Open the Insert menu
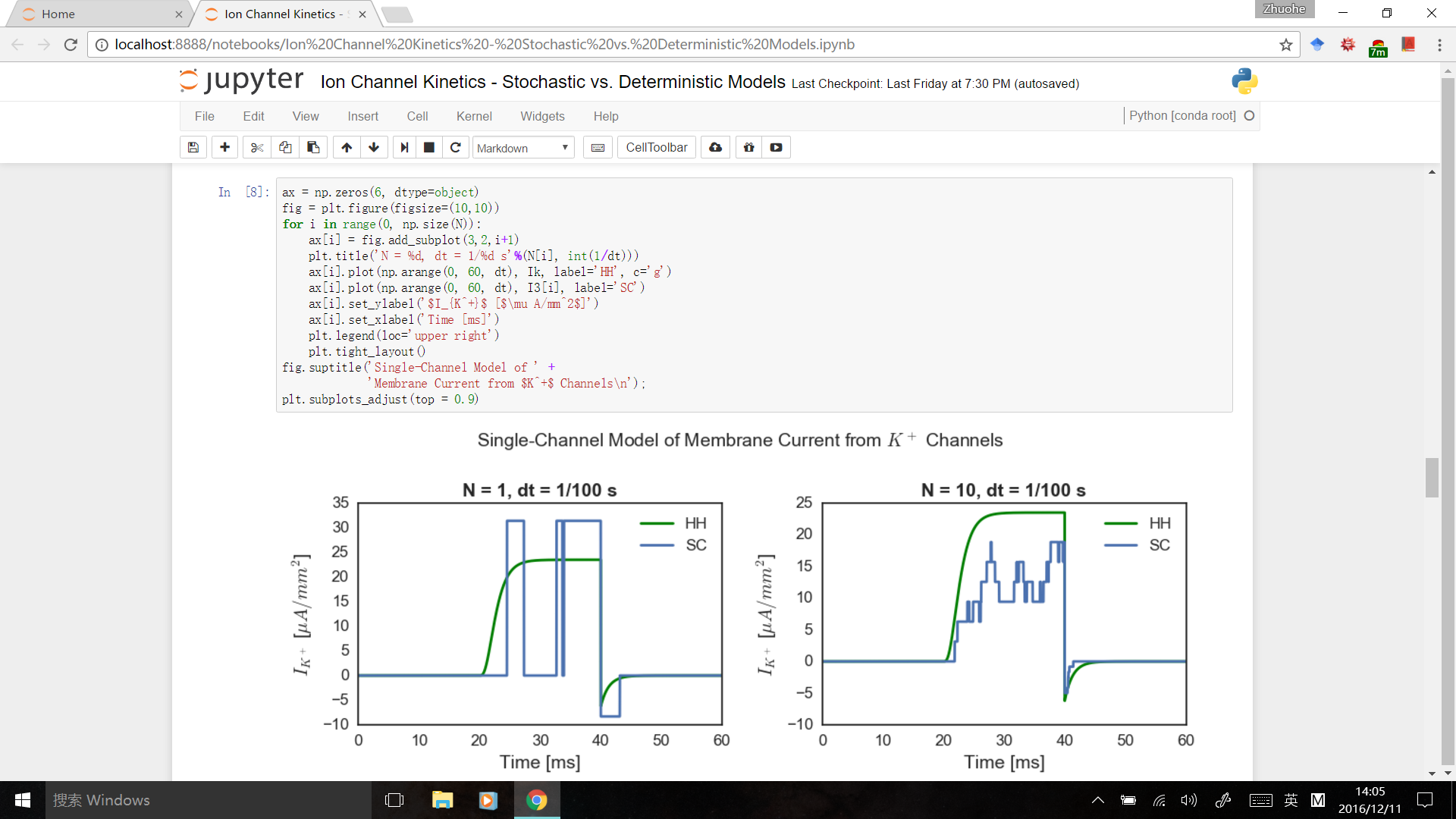1456x819 pixels. point(363,116)
